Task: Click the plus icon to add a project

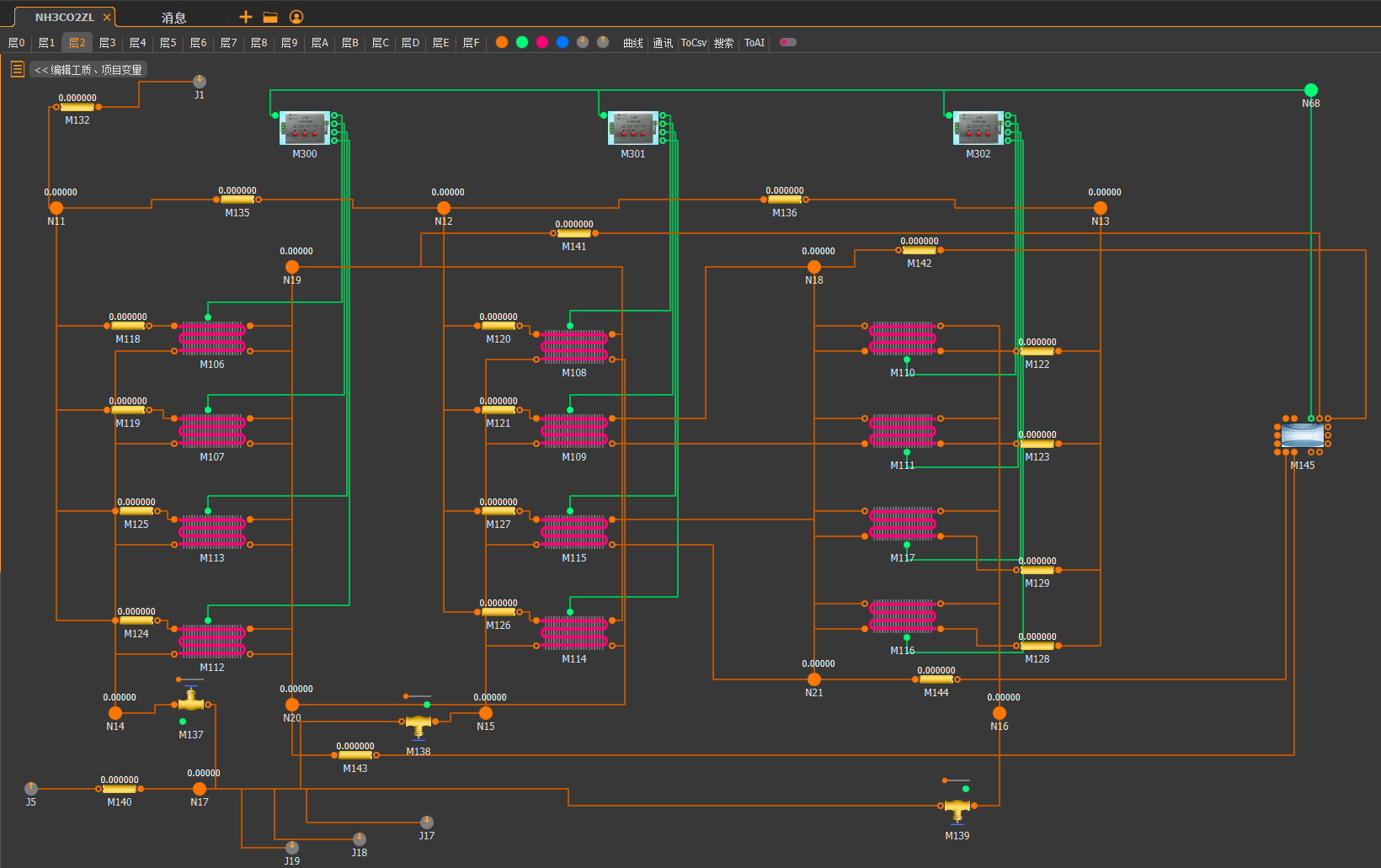Action: point(246,17)
